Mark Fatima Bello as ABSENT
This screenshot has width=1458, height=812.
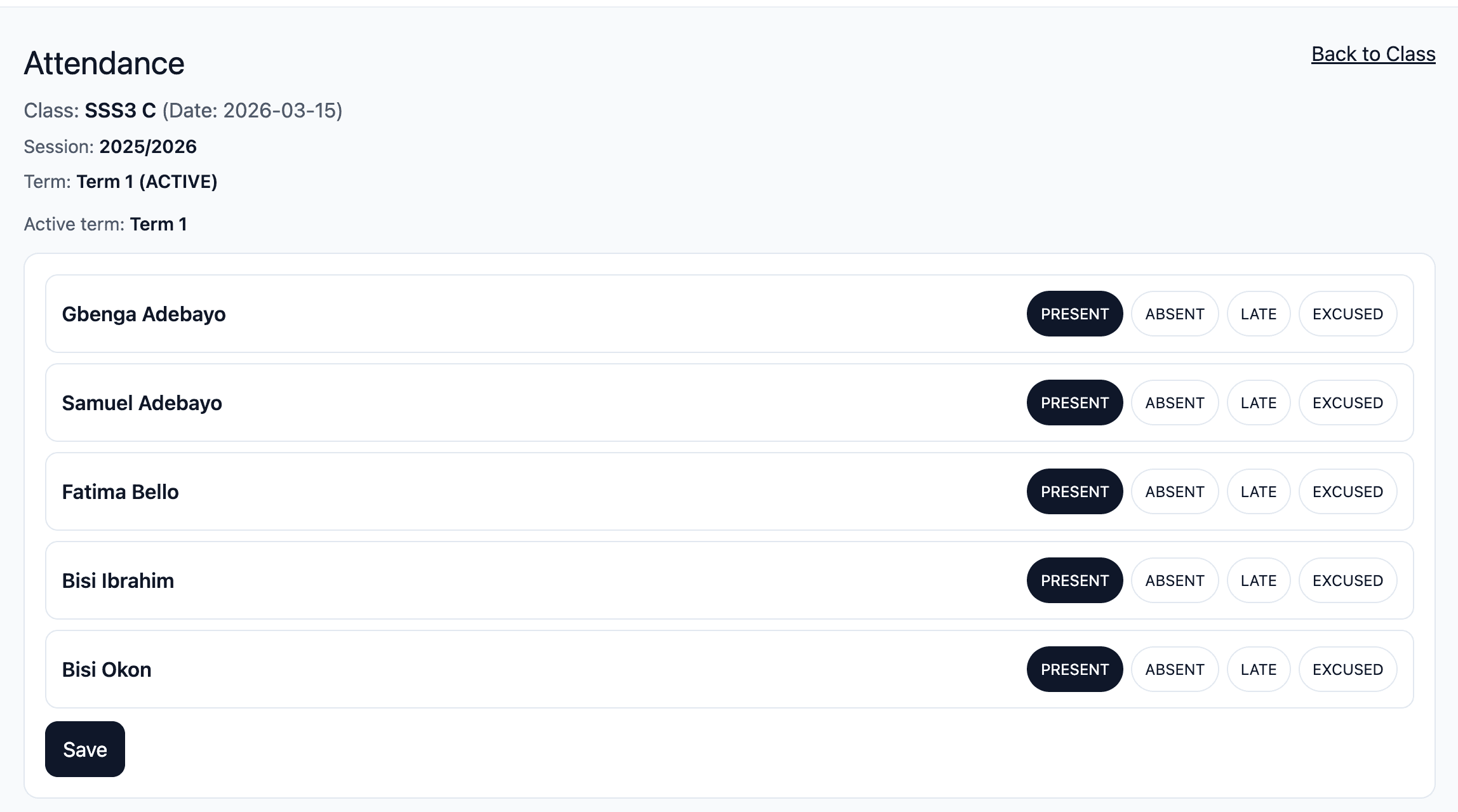pyautogui.click(x=1174, y=491)
